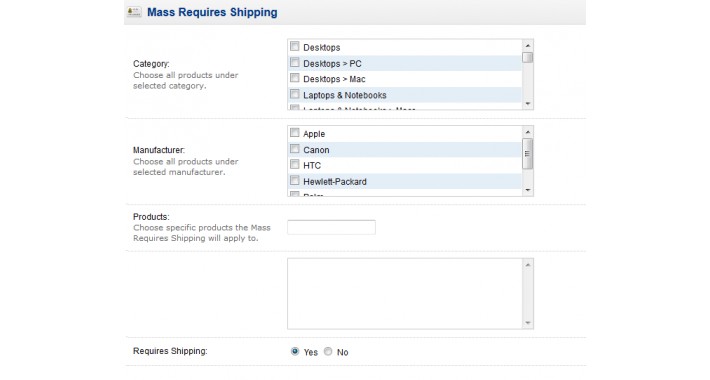The width and height of the screenshot is (710, 380).
Task: Check the Apple manufacturer checkbox
Action: tap(295, 133)
